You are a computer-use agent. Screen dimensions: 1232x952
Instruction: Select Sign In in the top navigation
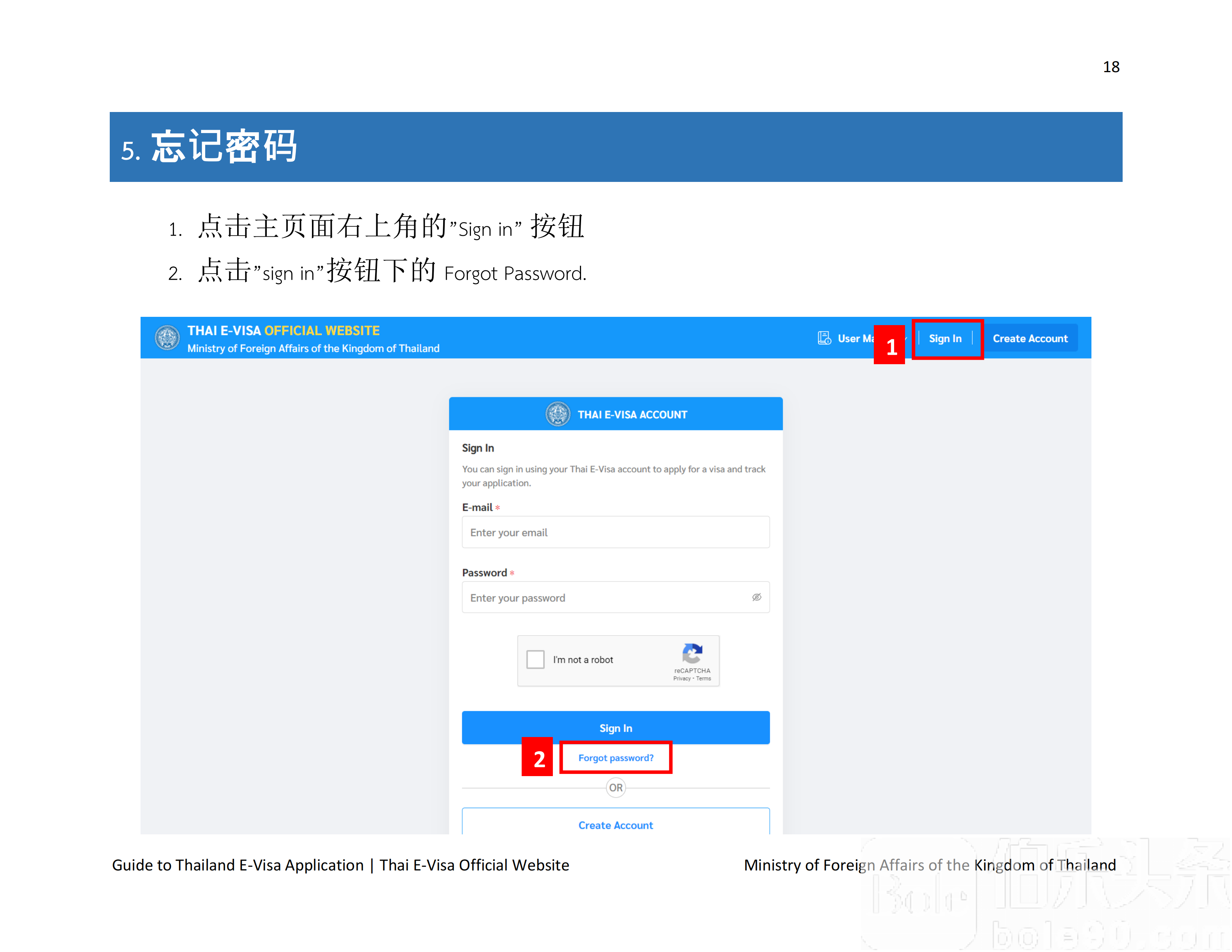946,338
